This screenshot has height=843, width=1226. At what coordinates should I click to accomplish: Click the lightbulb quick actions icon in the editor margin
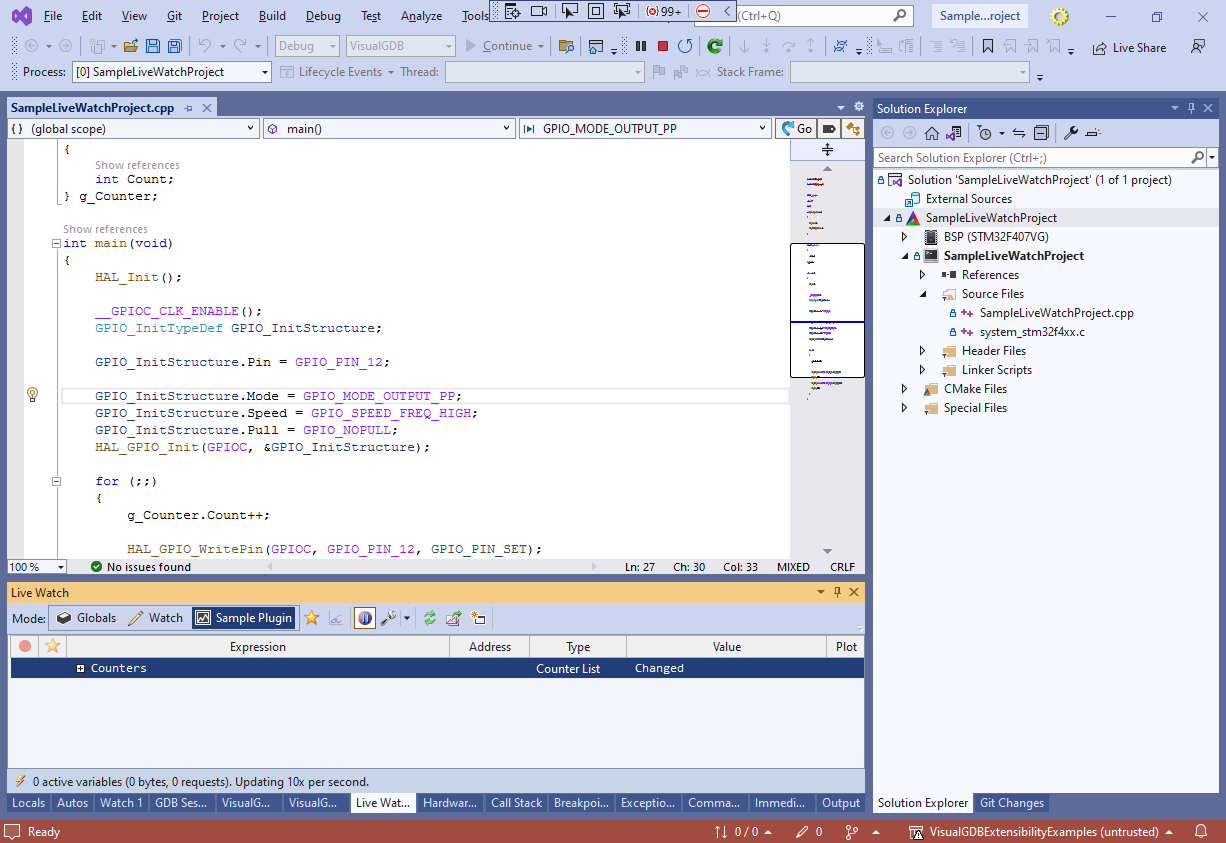32,395
